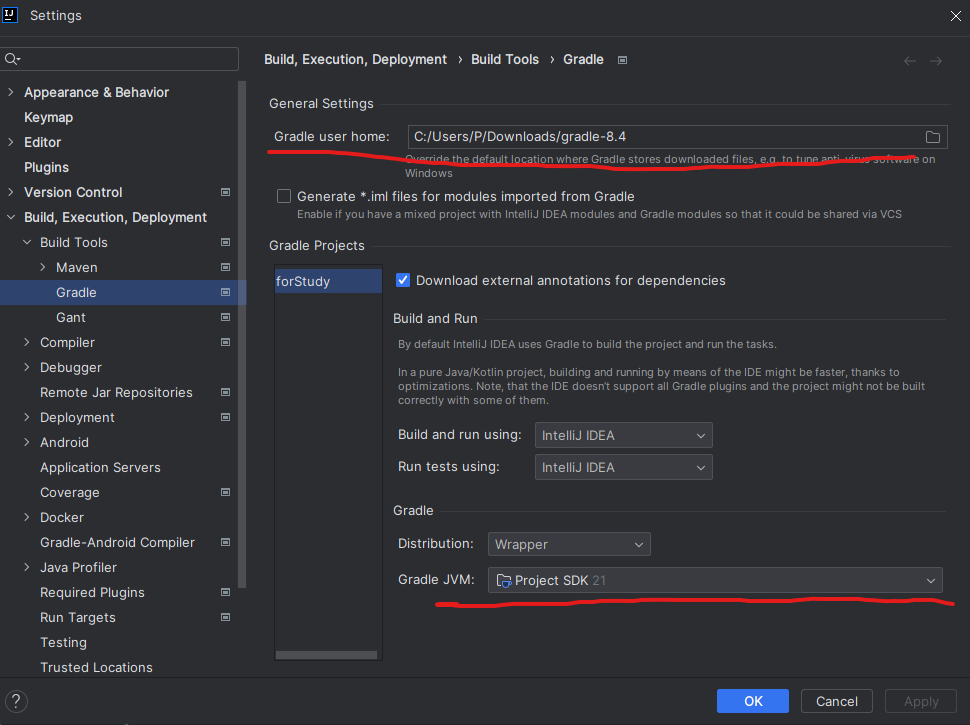Expand the Deployment node
This screenshot has width=970, height=725.
tap(27, 418)
